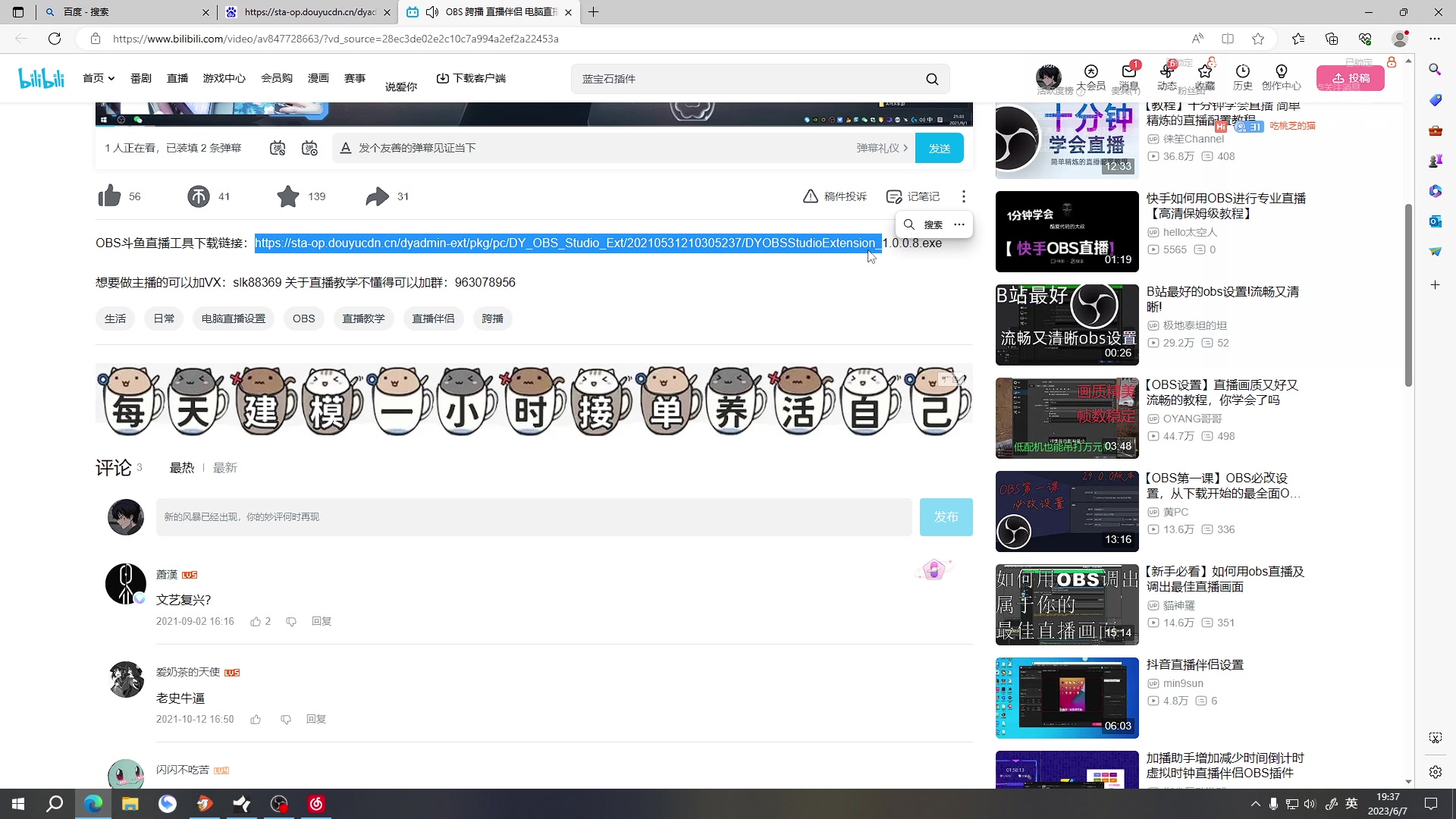This screenshot has height=819, width=1456.
Task: Open Edge read aloud icon in address bar
Action: pyautogui.click(x=1197, y=39)
